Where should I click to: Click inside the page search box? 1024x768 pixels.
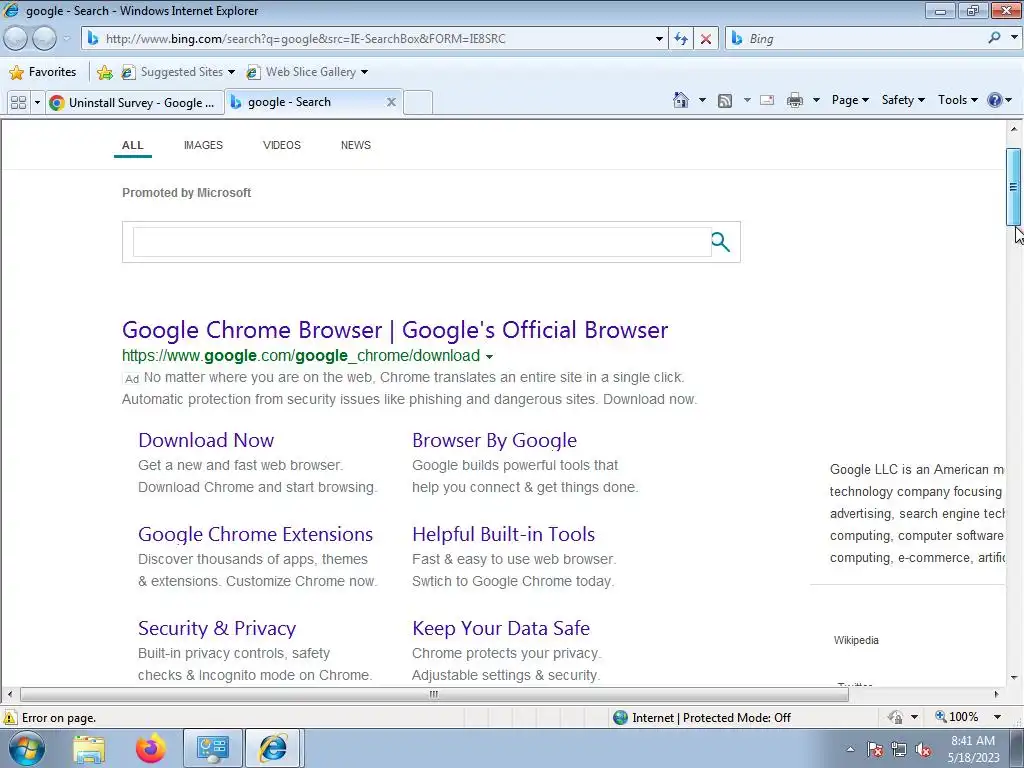click(422, 242)
